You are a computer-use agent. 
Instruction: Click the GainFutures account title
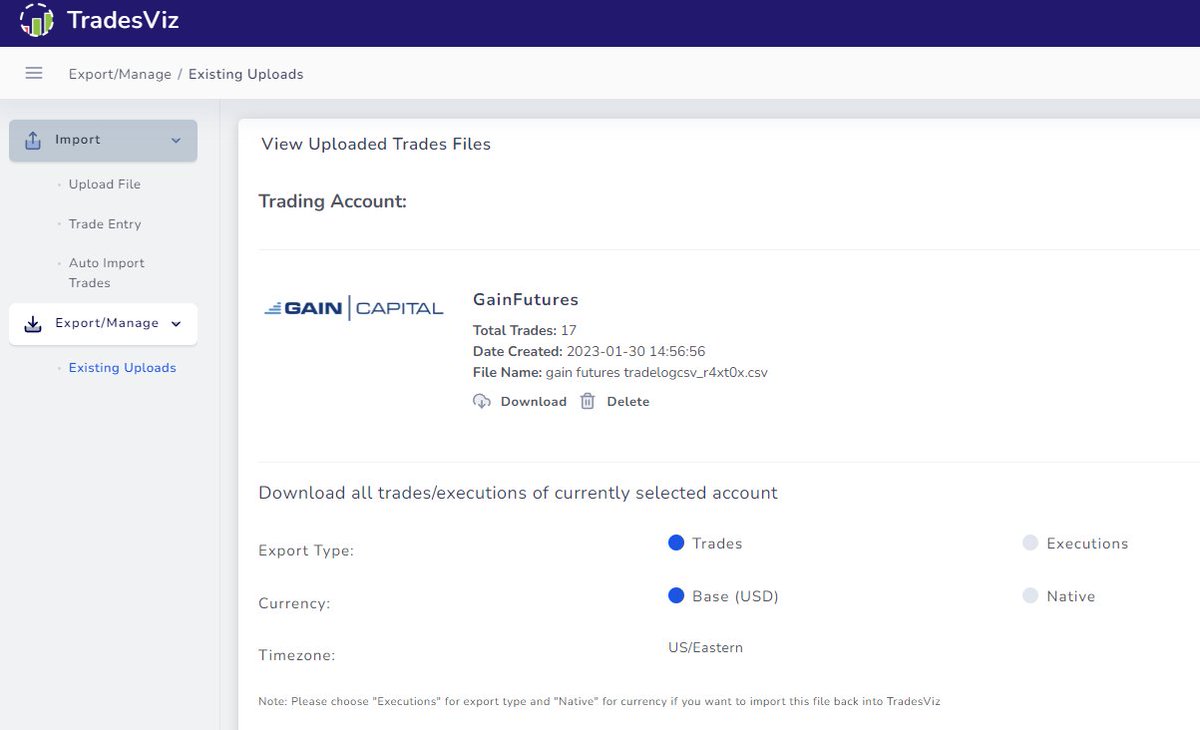point(526,299)
